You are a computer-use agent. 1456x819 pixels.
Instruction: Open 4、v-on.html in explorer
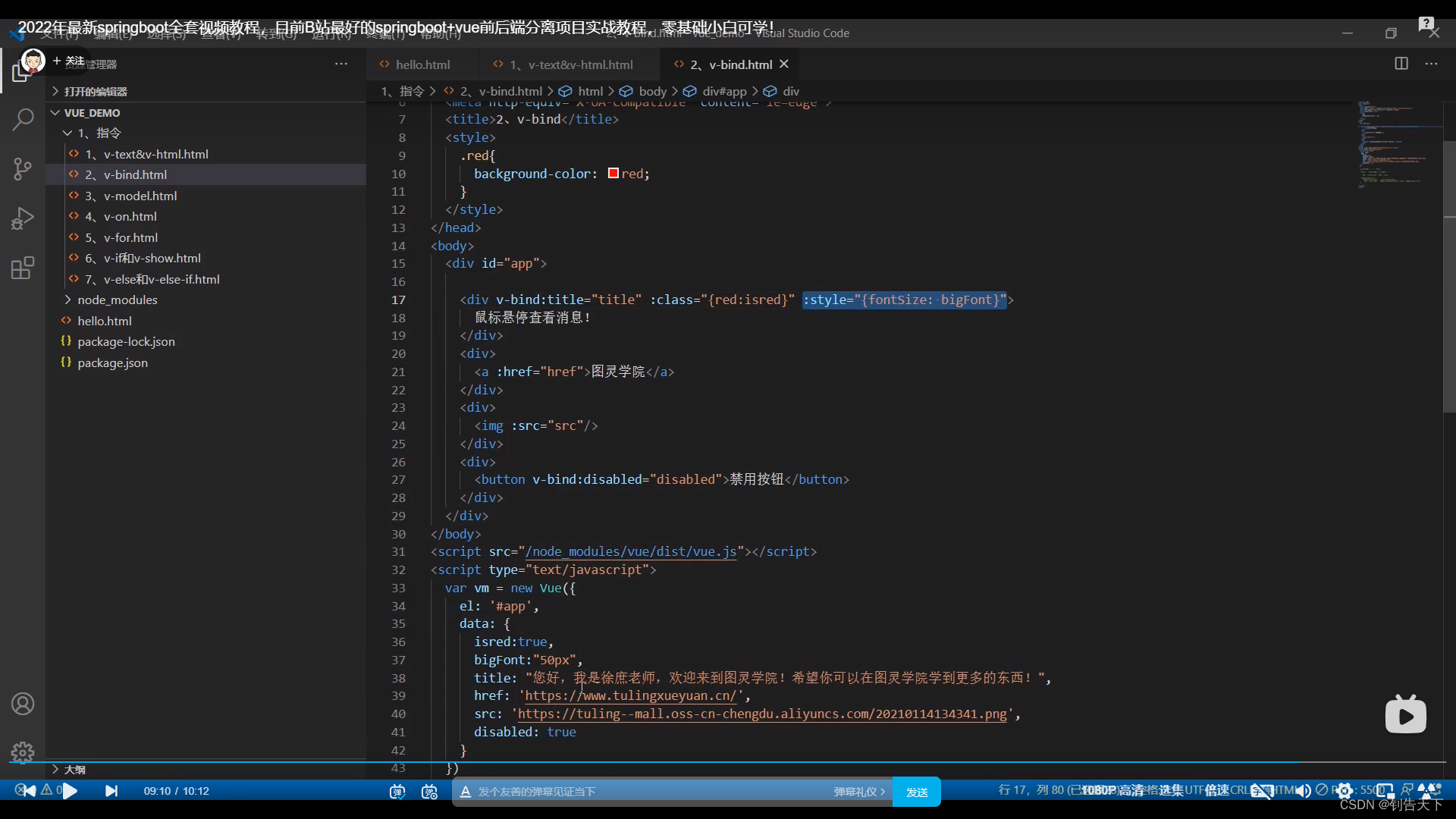pyautogui.click(x=206, y=216)
